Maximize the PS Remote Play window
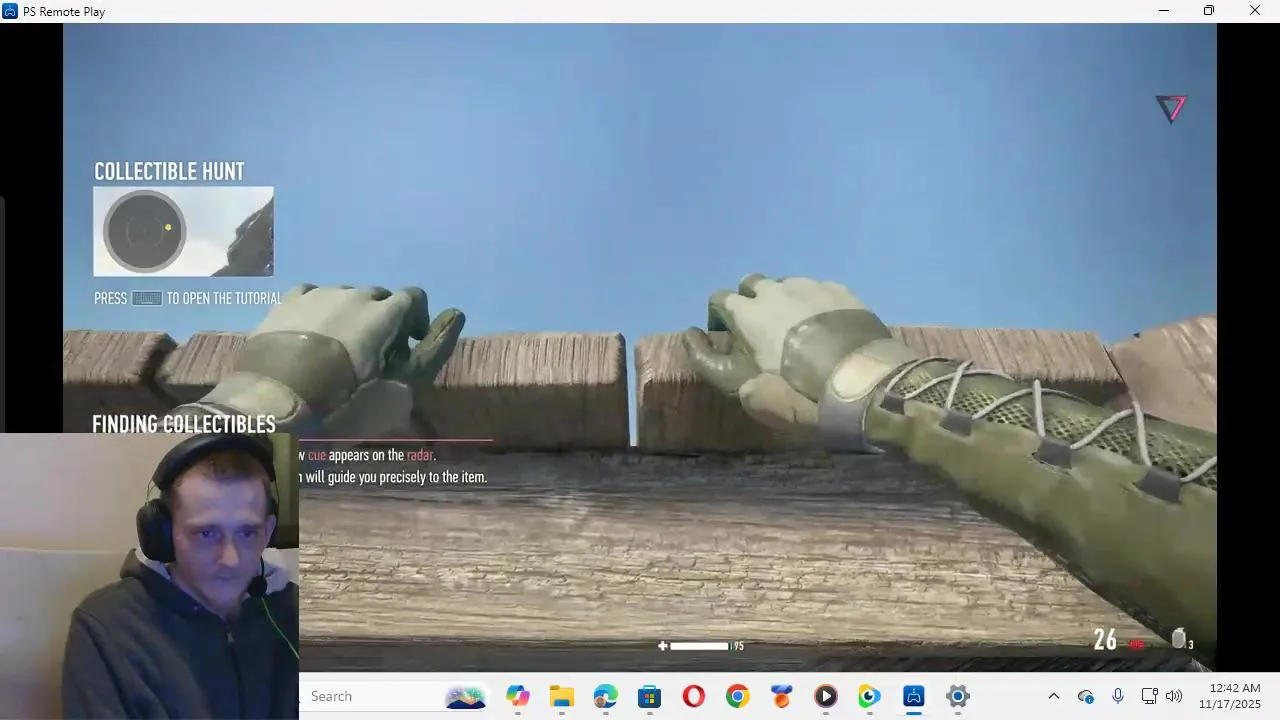This screenshot has width=1280, height=720. coord(1209,11)
